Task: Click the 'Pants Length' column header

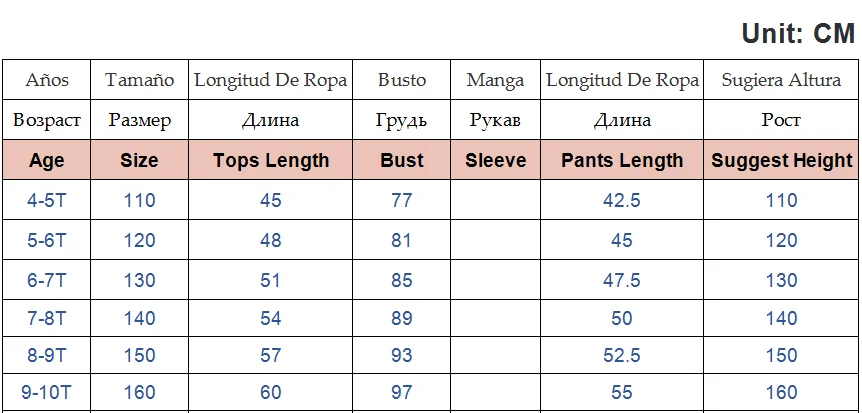Action: coord(622,160)
